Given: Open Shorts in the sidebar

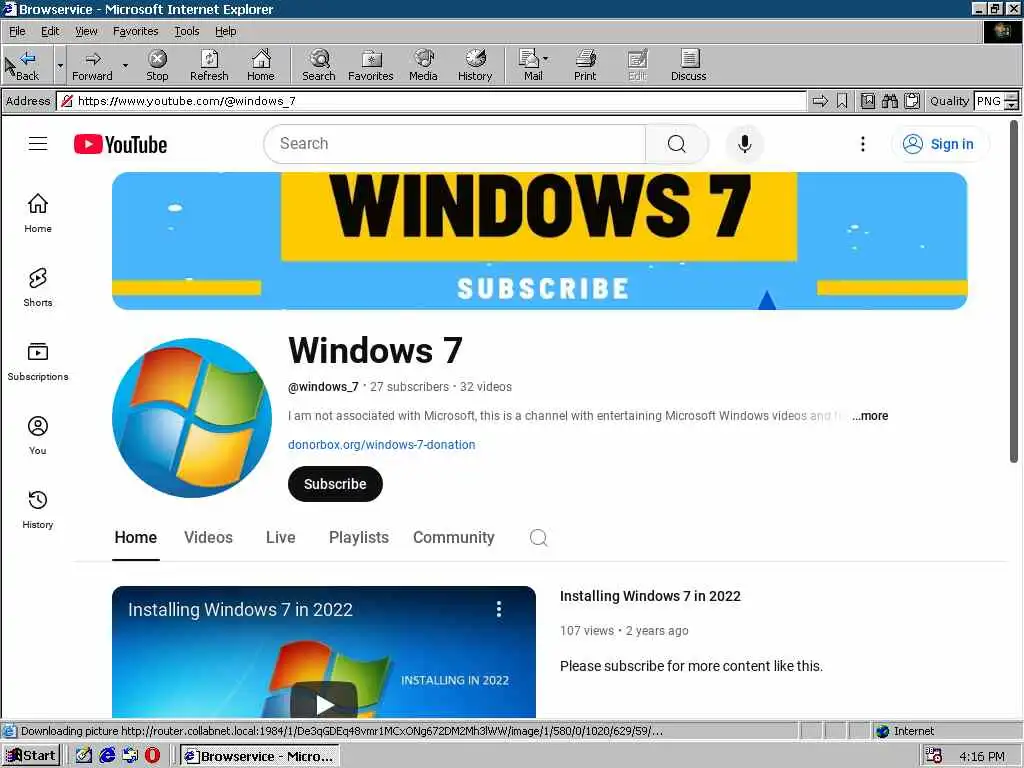Looking at the screenshot, I should (x=38, y=287).
